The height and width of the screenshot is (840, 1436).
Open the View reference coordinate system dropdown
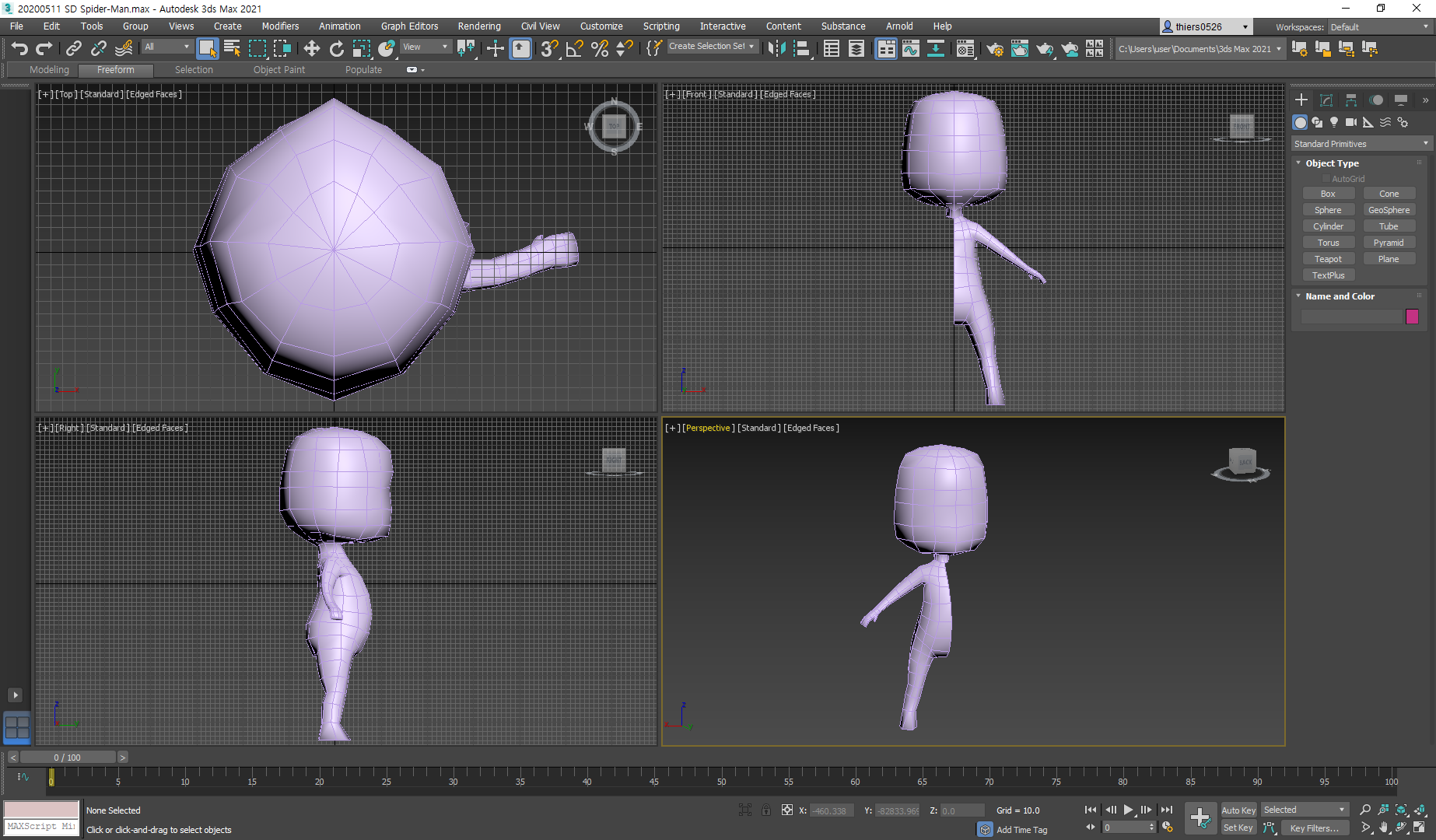425,47
